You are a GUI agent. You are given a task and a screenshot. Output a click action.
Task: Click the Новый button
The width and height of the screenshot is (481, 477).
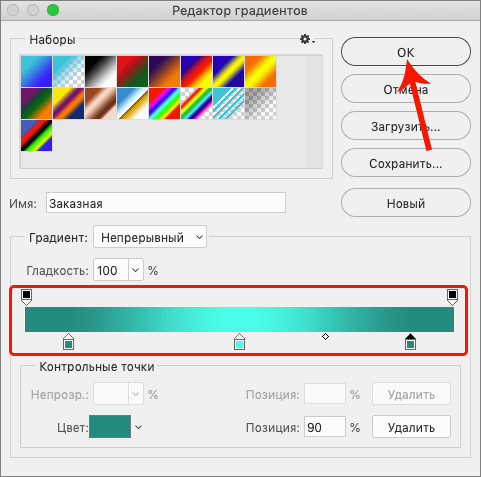pyautogui.click(x=406, y=203)
